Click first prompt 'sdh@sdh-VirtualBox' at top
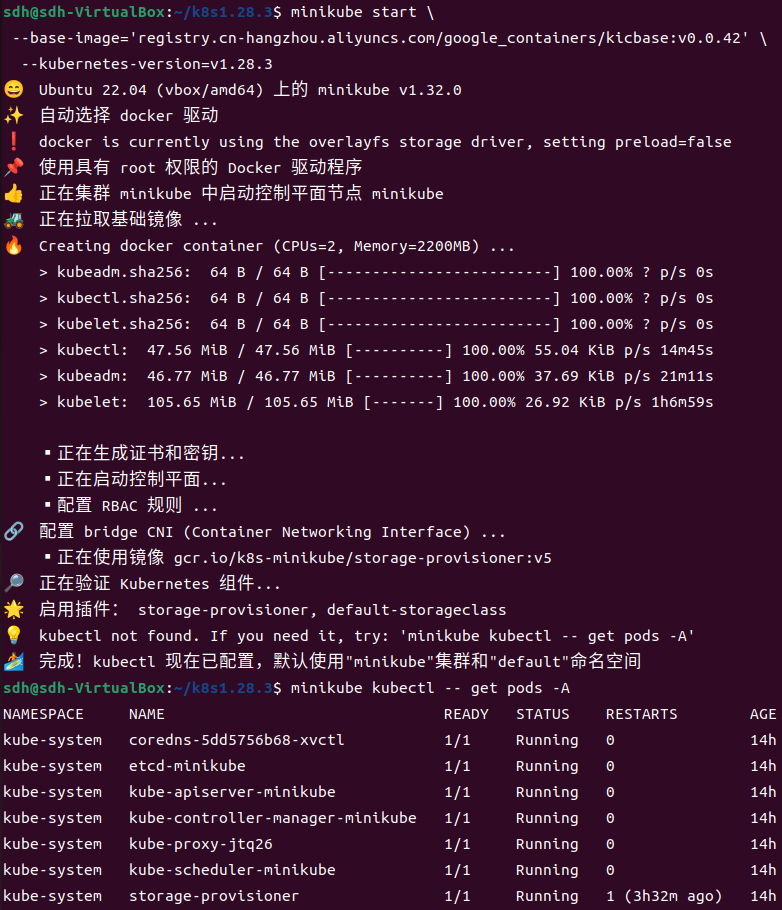The height and width of the screenshot is (910, 782). (84, 12)
